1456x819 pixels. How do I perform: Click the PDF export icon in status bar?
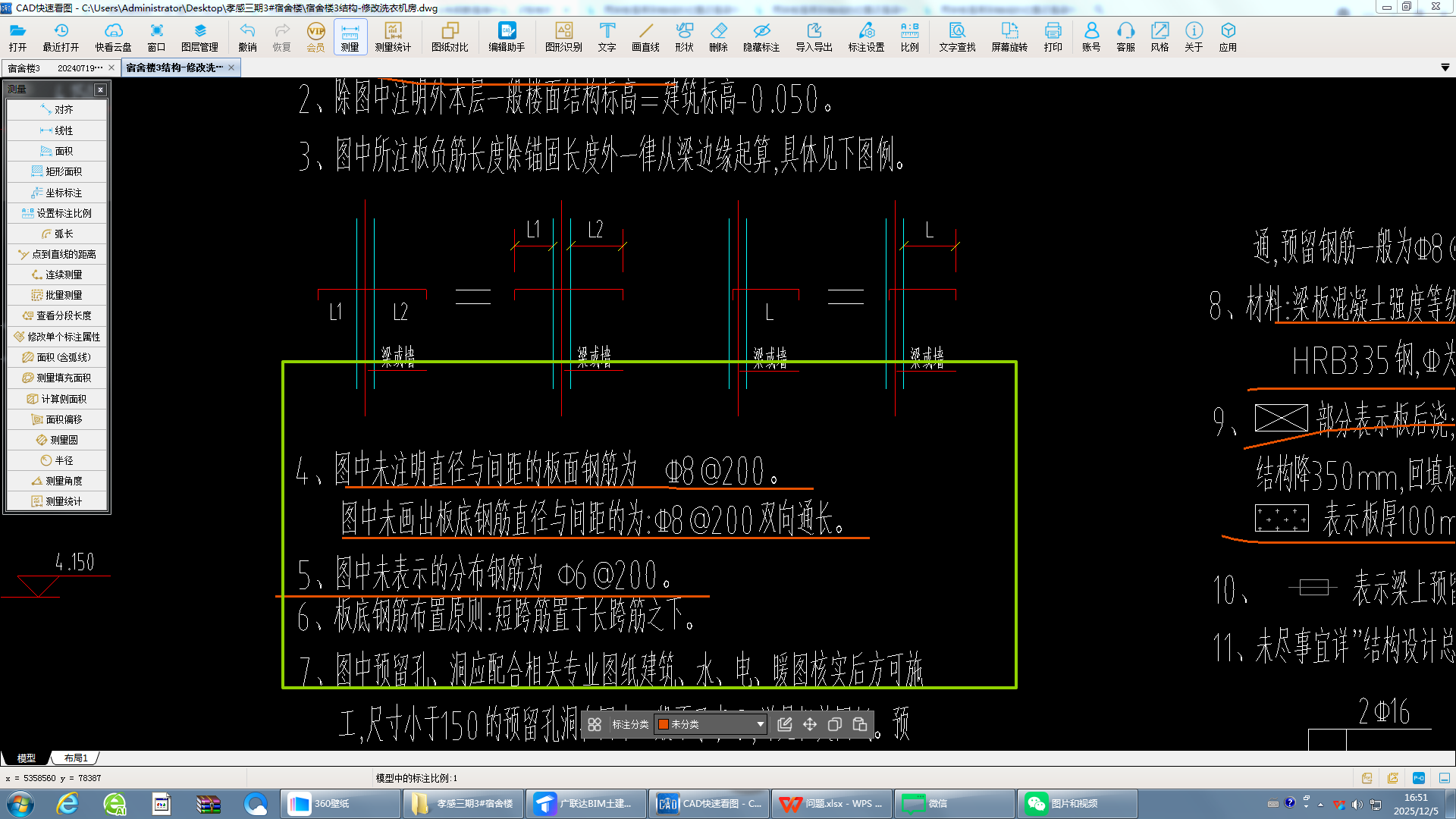point(1367,778)
